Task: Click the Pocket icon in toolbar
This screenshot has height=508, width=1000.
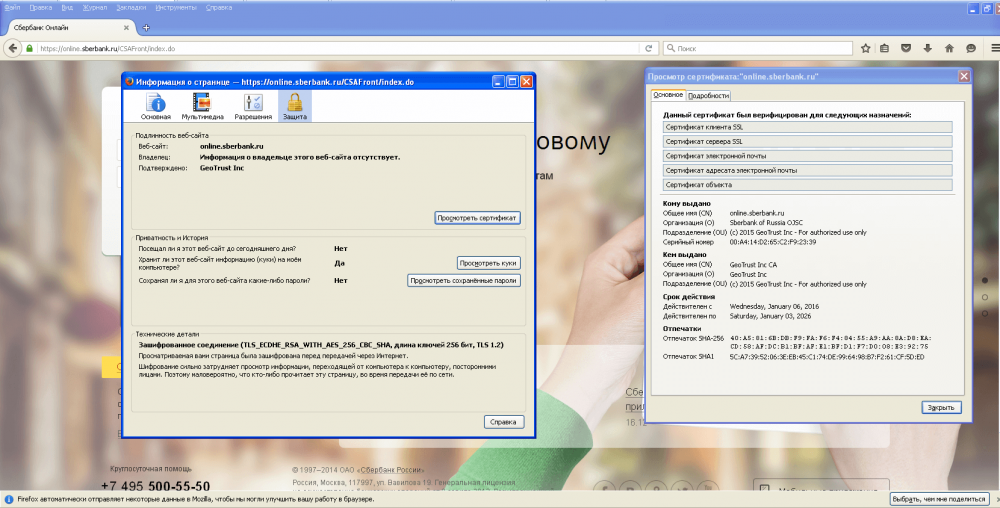Action: [x=906, y=48]
